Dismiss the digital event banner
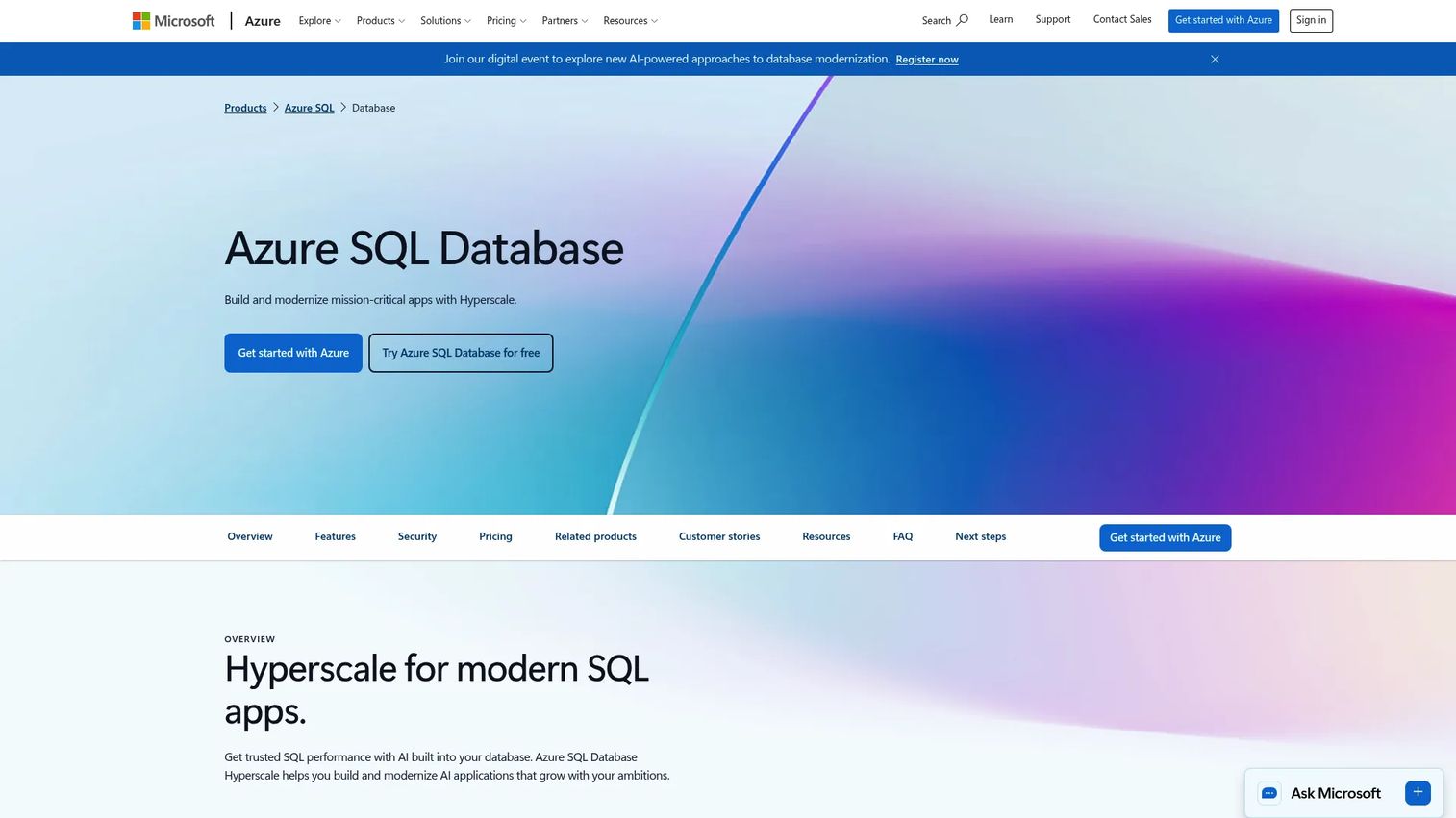1456x818 pixels. pyautogui.click(x=1215, y=60)
